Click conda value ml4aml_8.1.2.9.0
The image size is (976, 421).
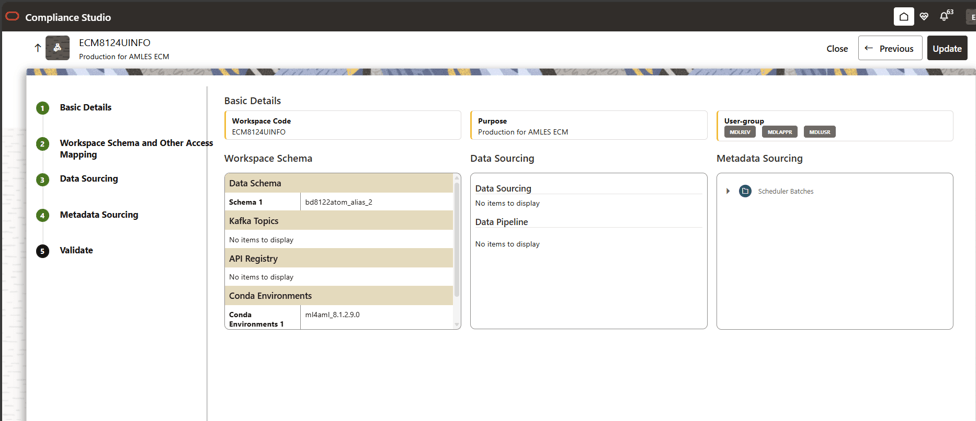tap(332, 315)
